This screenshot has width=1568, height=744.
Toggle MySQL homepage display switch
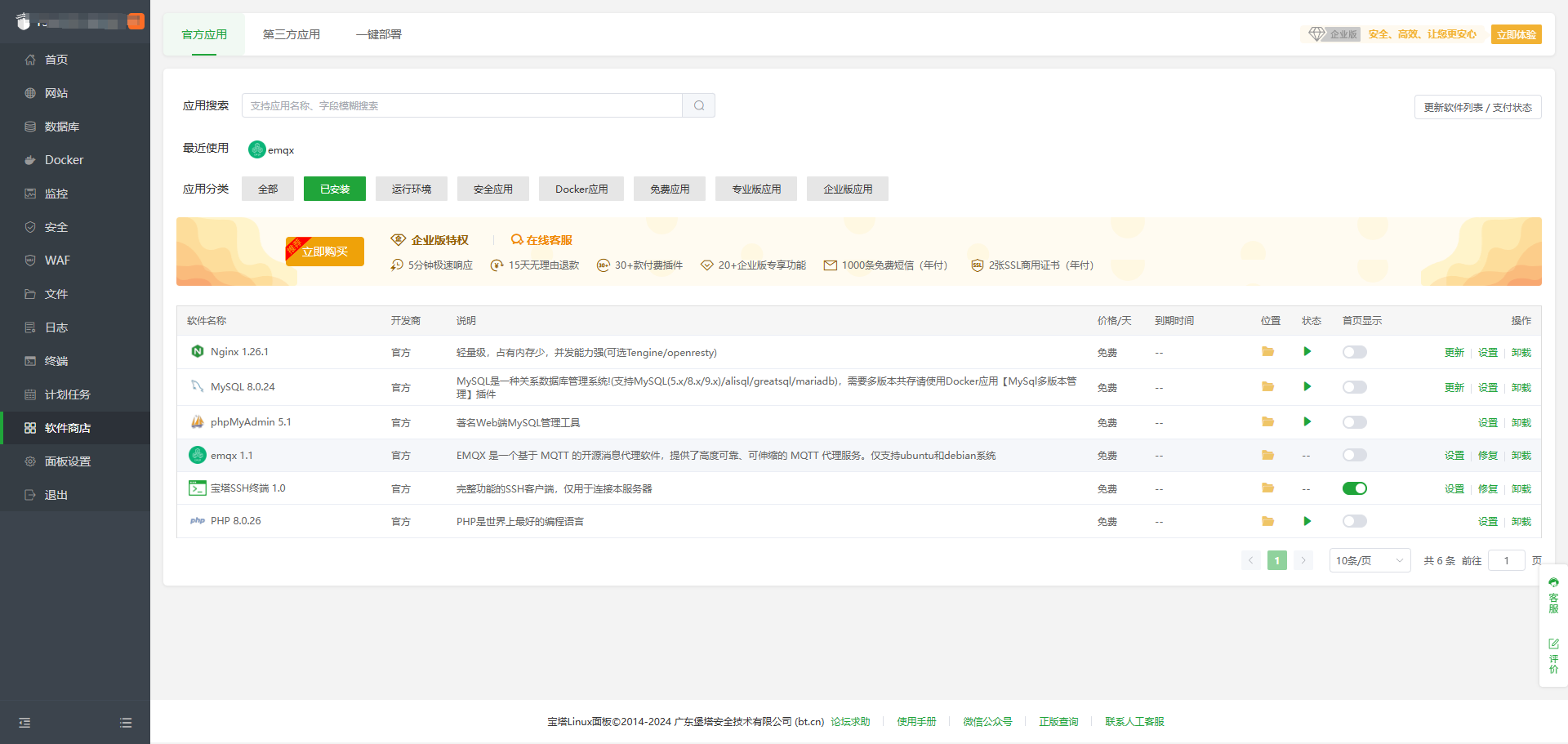pos(1354,387)
